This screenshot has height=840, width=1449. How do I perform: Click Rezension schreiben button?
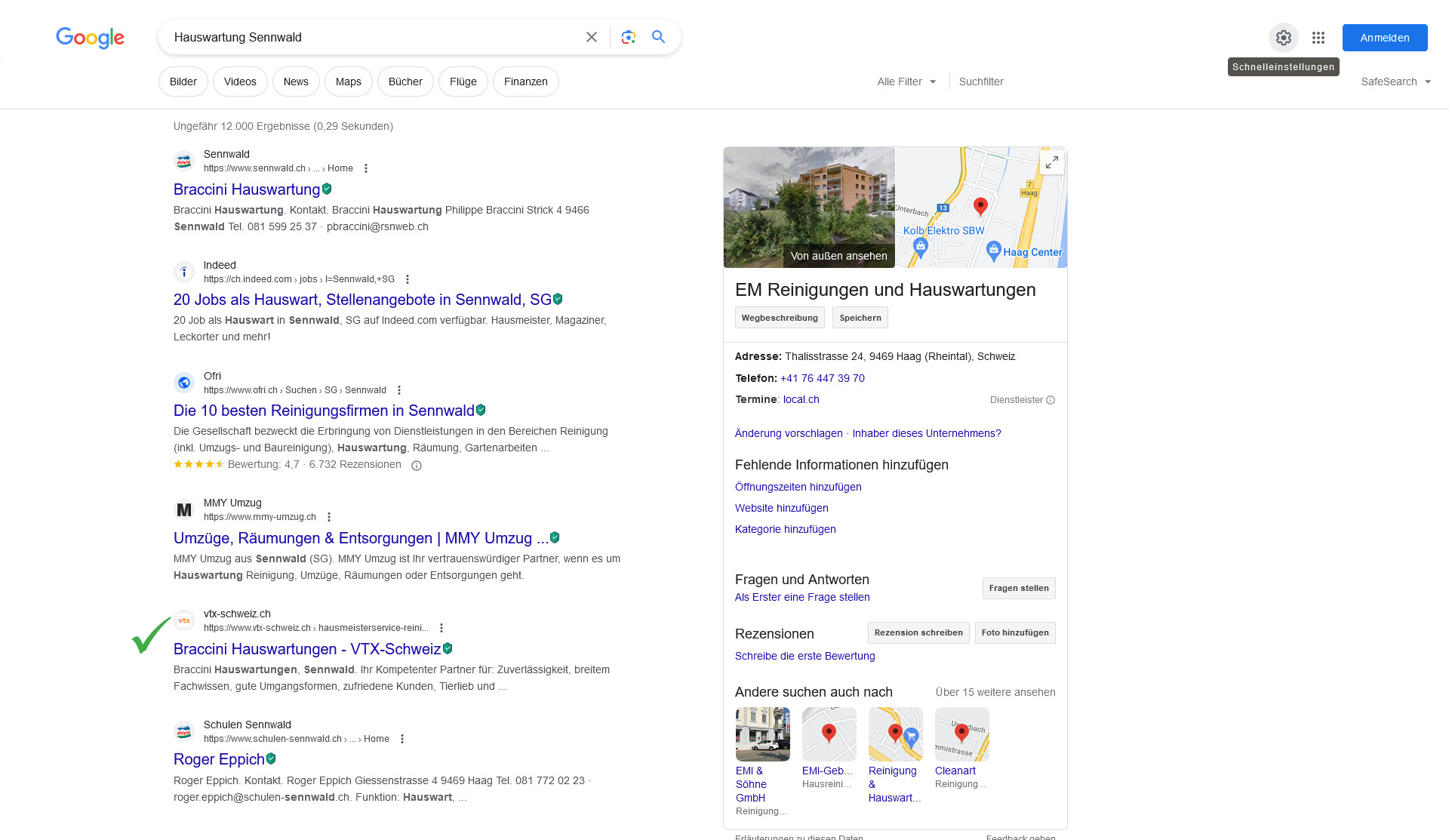pos(918,632)
